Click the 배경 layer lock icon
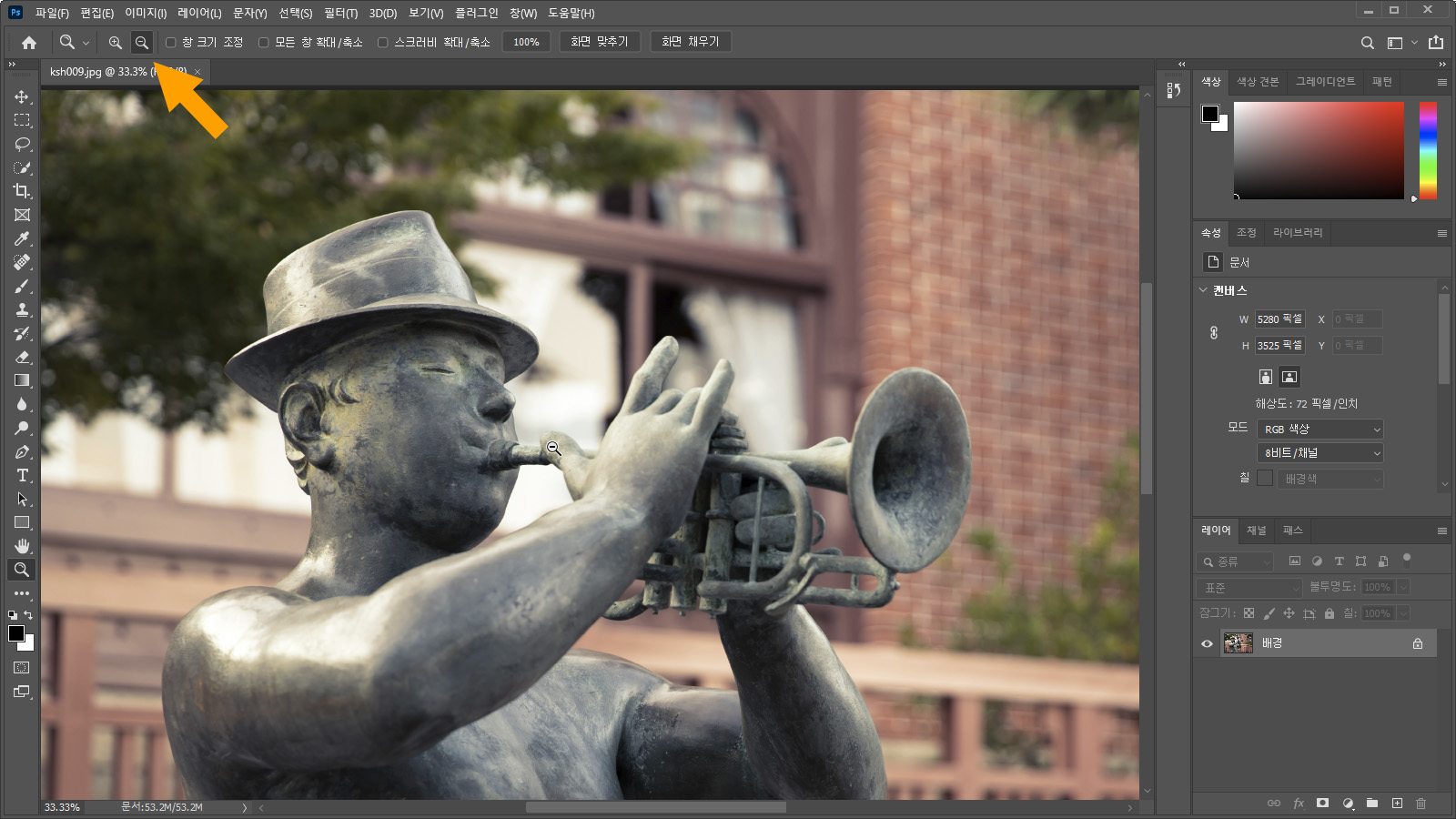 1418,643
